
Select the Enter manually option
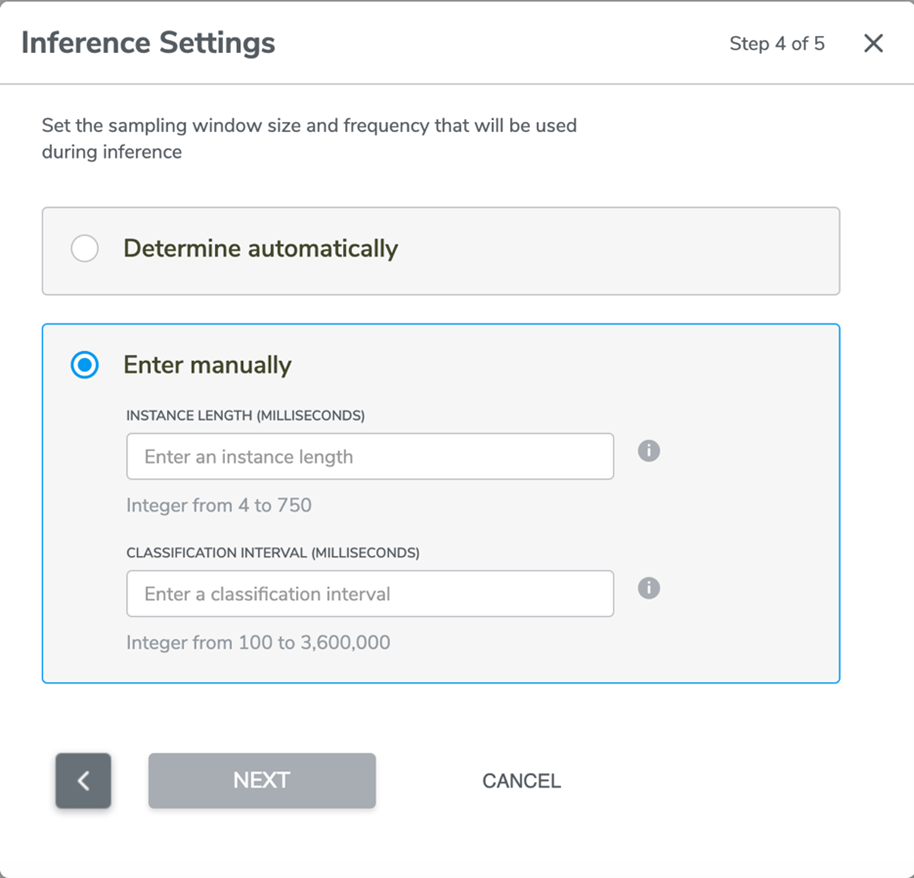point(85,365)
